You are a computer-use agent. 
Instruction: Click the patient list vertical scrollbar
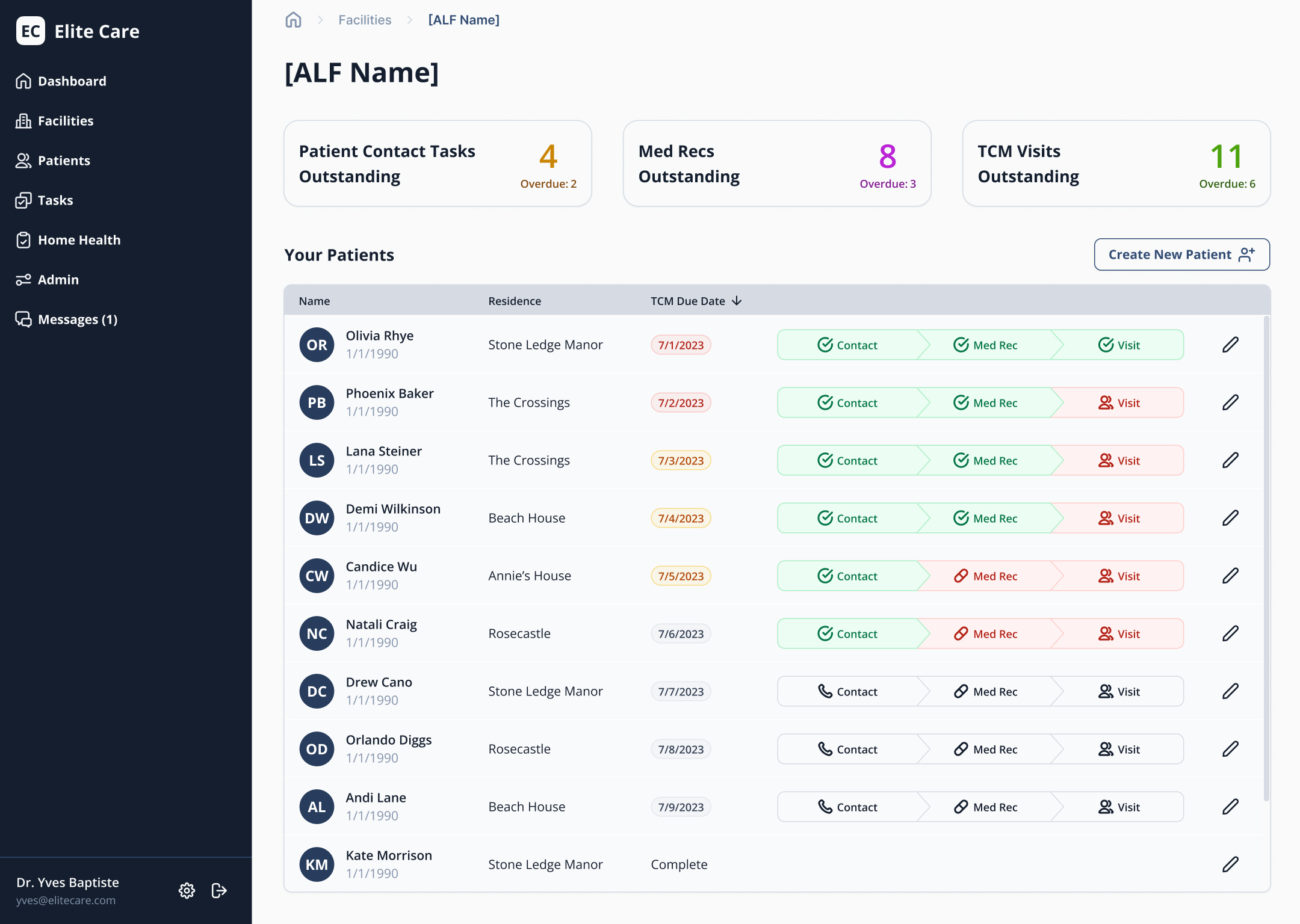click(x=1266, y=558)
